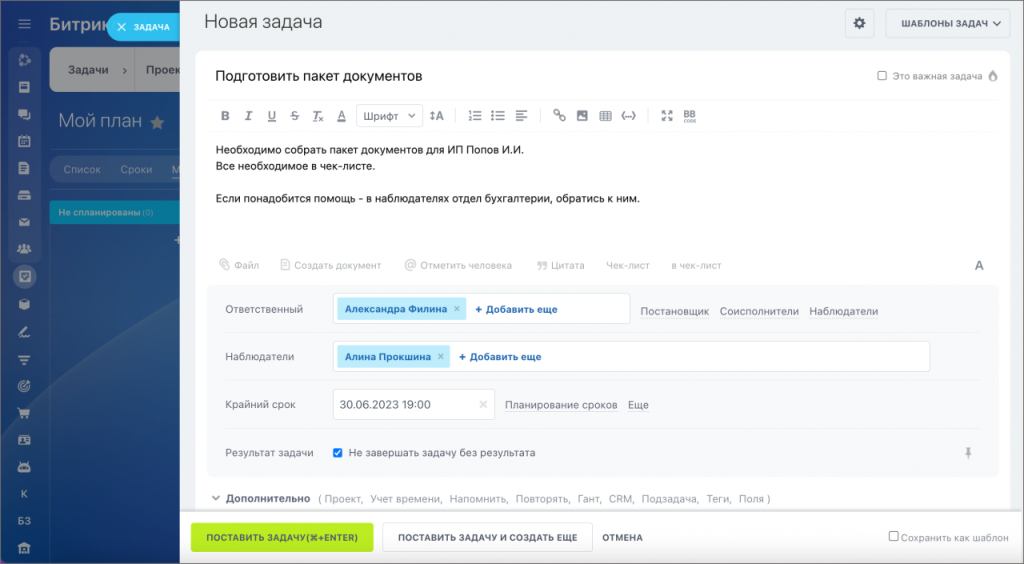Expand the "Дополнительно" section

coord(267,498)
